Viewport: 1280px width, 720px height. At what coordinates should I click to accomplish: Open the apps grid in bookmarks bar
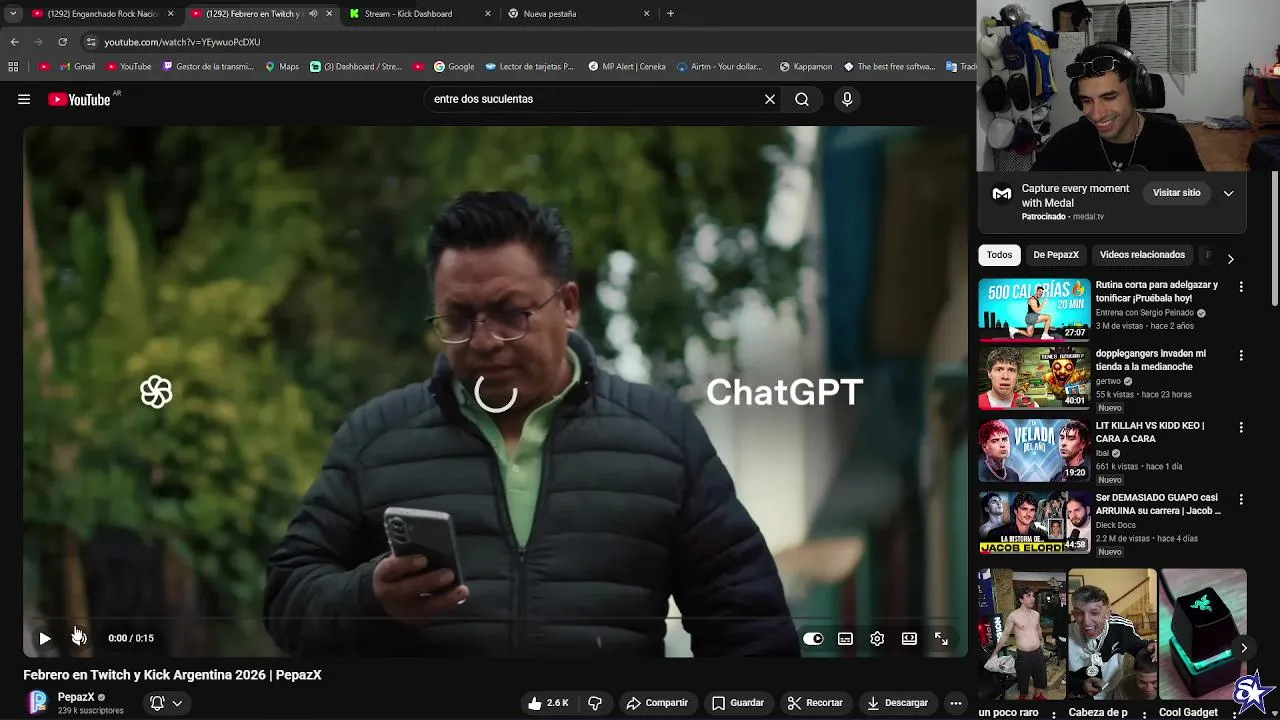13,67
